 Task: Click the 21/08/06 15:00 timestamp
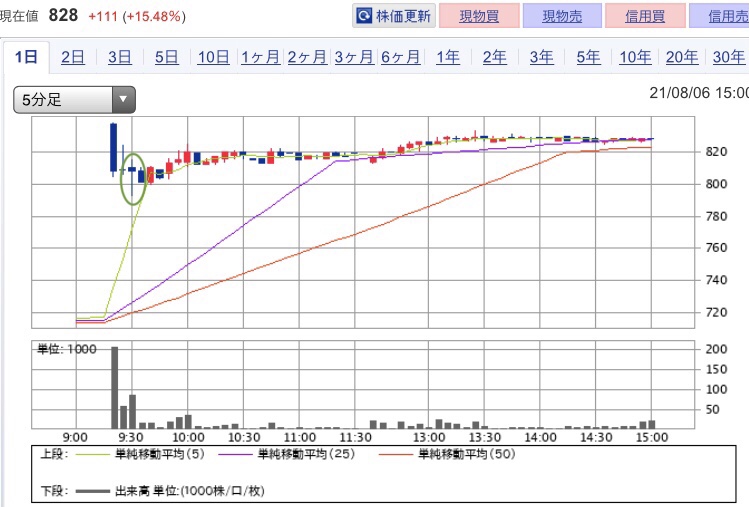(699, 93)
